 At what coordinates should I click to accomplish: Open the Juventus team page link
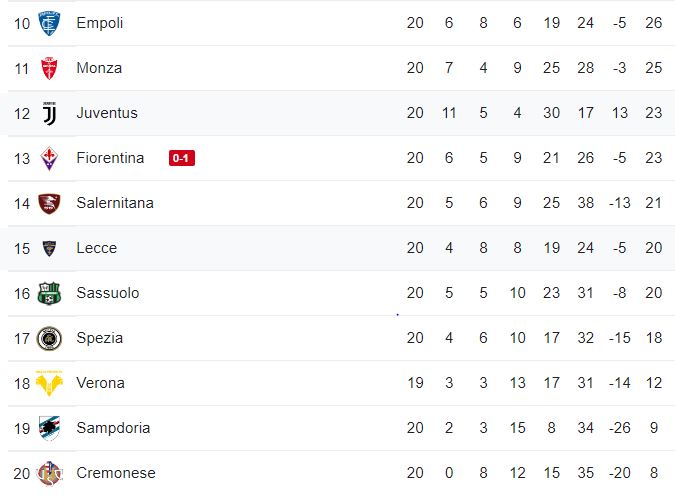pos(107,113)
